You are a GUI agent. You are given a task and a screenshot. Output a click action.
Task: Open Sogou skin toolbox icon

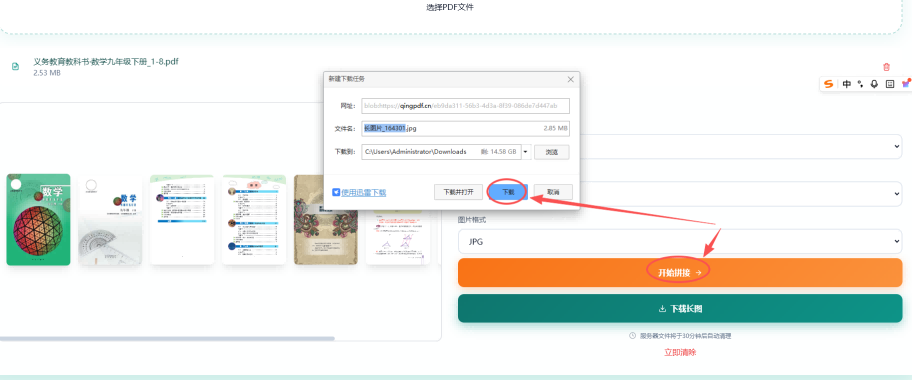pyautogui.click(x=906, y=84)
